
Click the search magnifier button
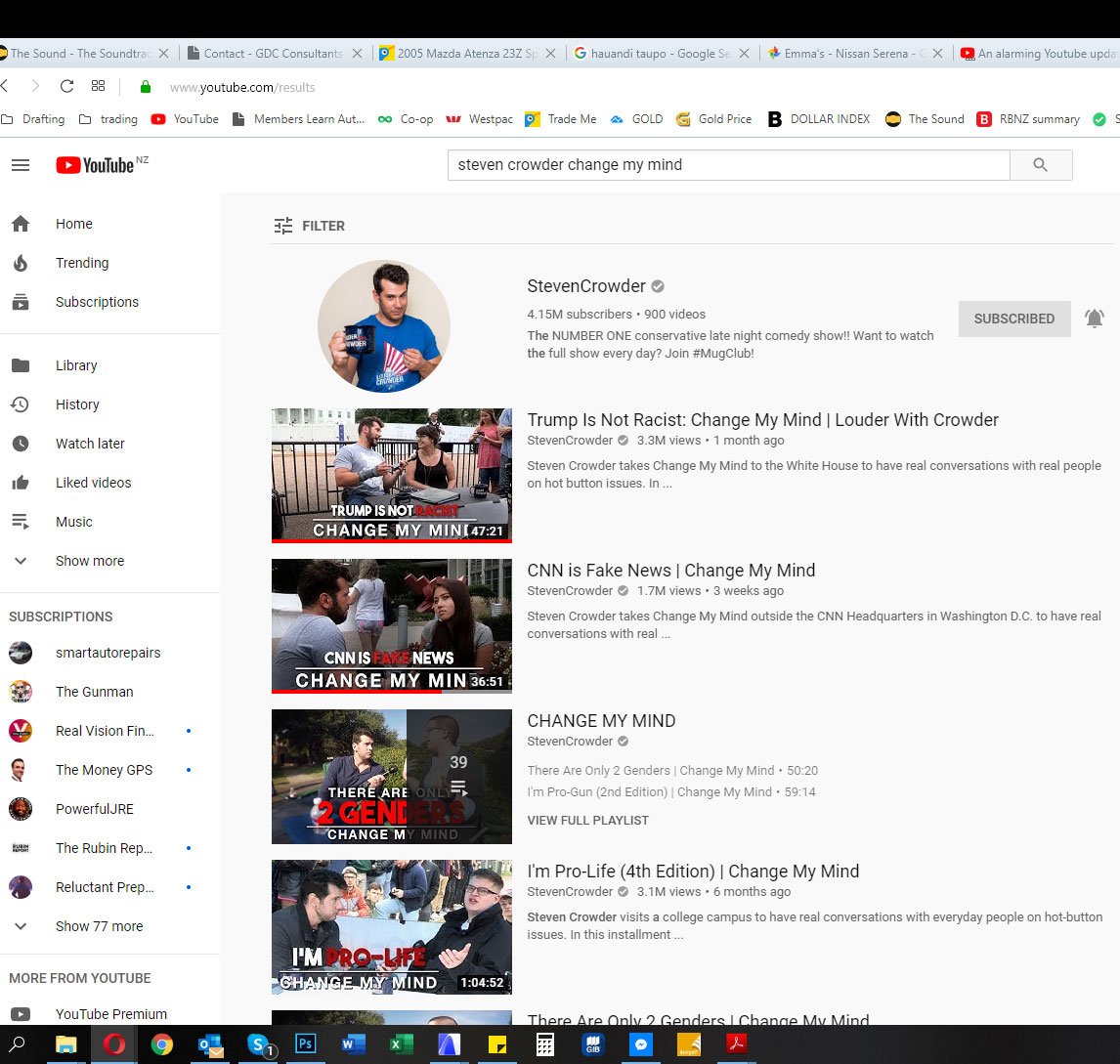pos(1041,165)
